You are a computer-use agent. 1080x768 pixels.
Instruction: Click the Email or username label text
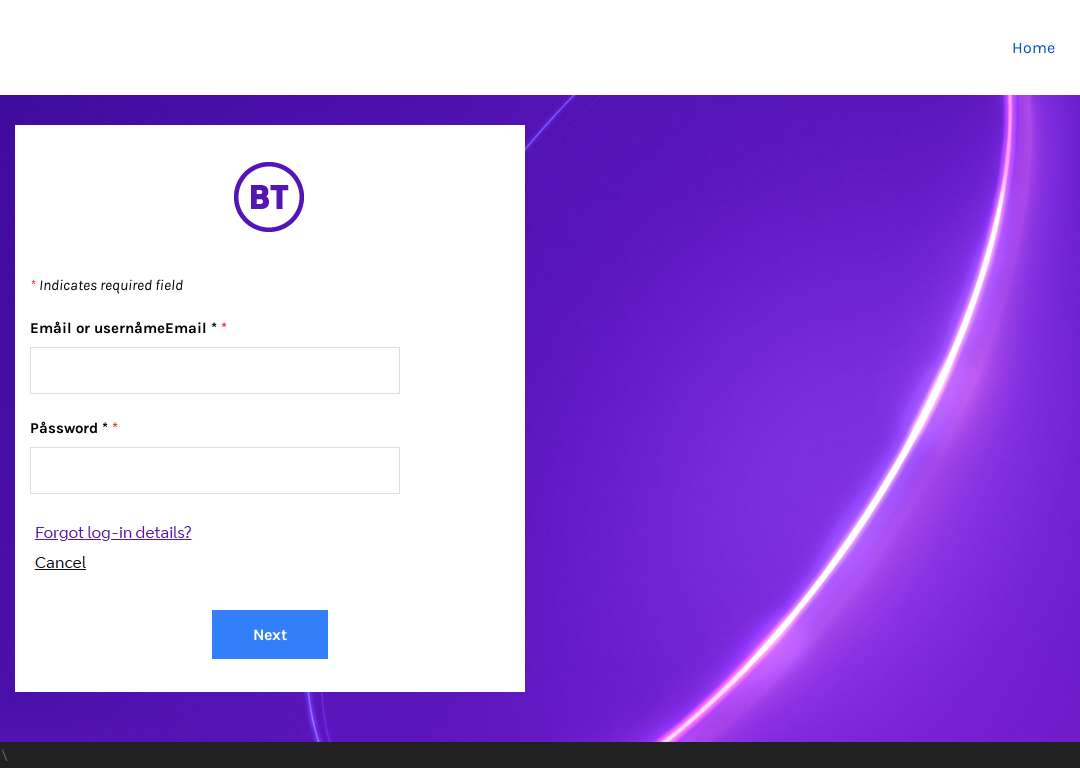pyautogui.click(x=118, y=329)
